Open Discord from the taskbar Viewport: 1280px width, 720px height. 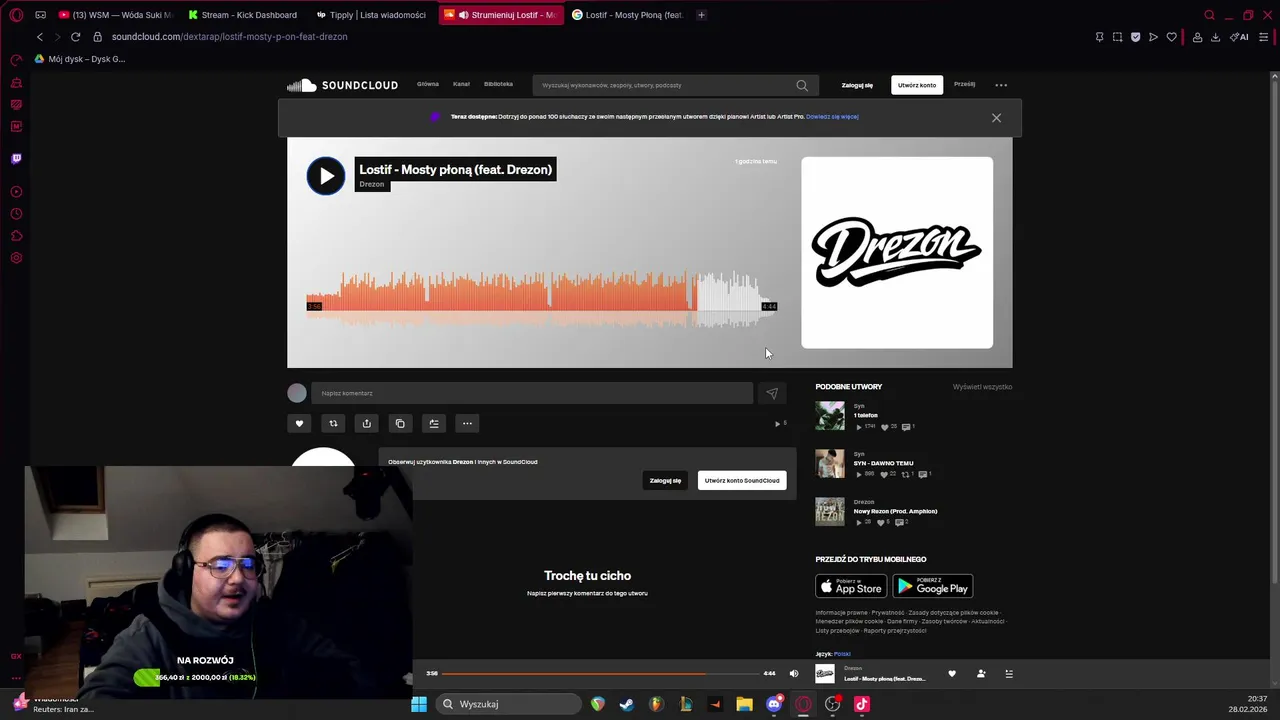click(x=773, y=704)
